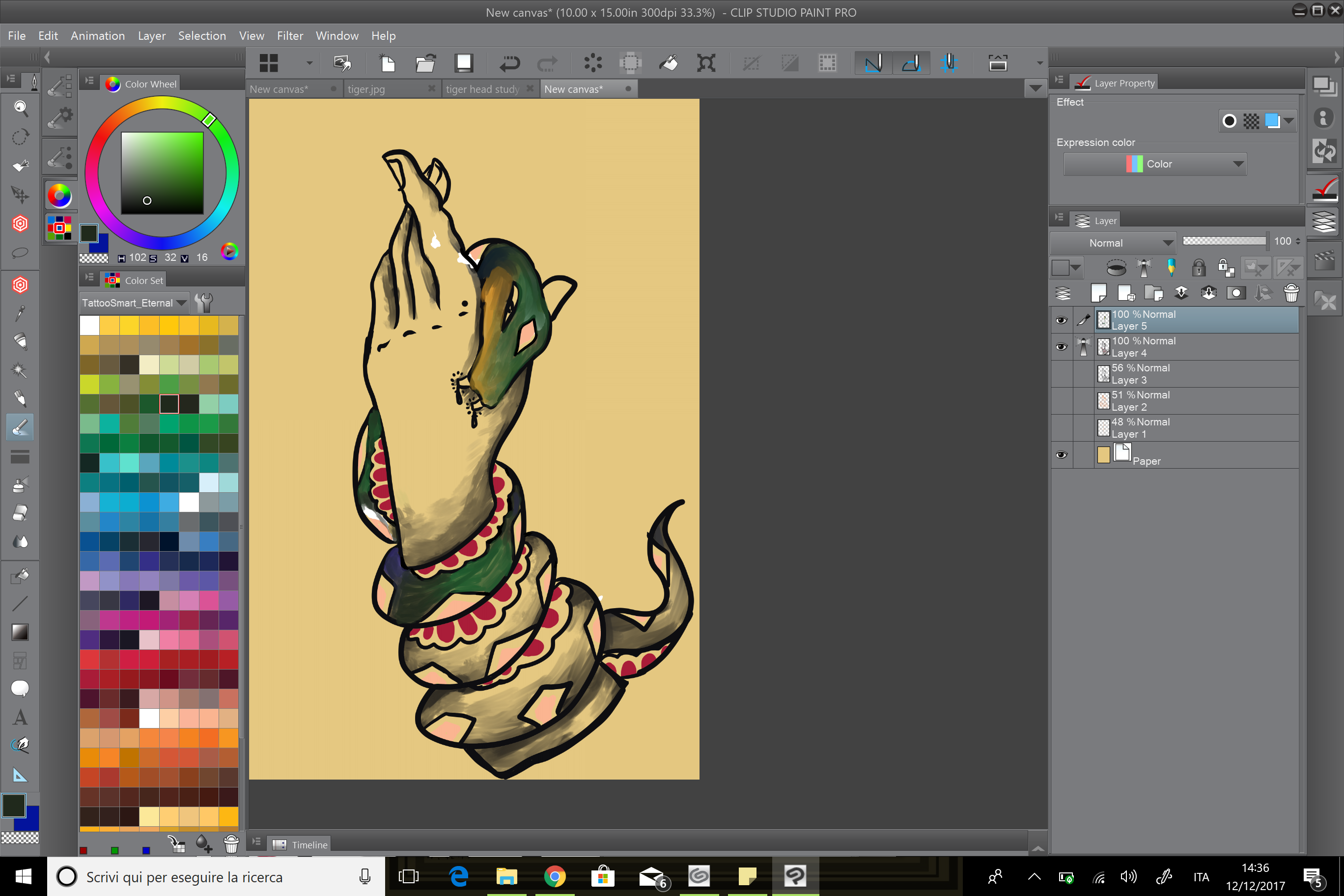Image resolution: width=1344 pixels, height=896 pixels.
Task: Toggle Snap to ruler command bar icon
Action: (873, 63)
